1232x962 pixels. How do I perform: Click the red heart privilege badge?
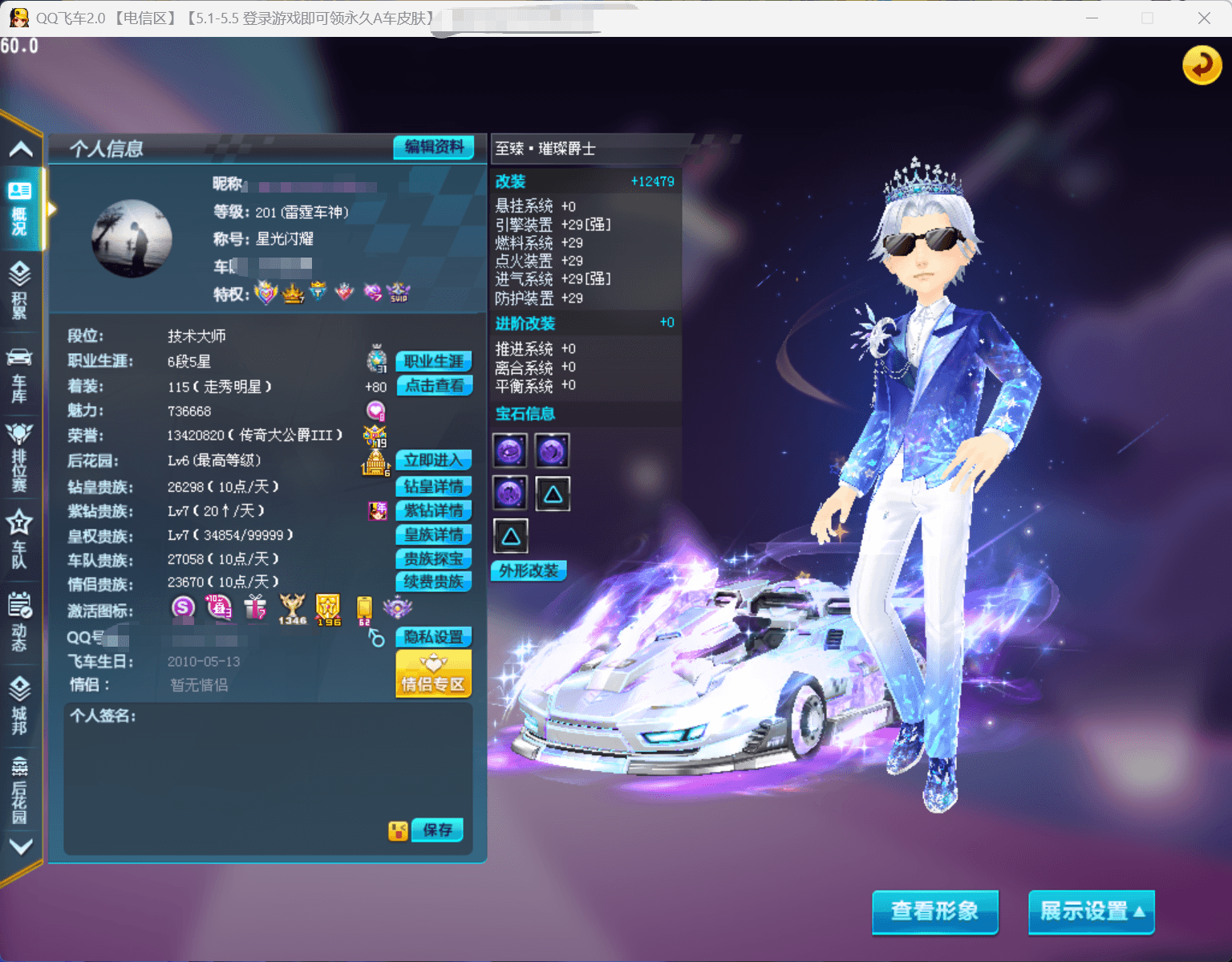pyautogui.click(x=344, y=291)
